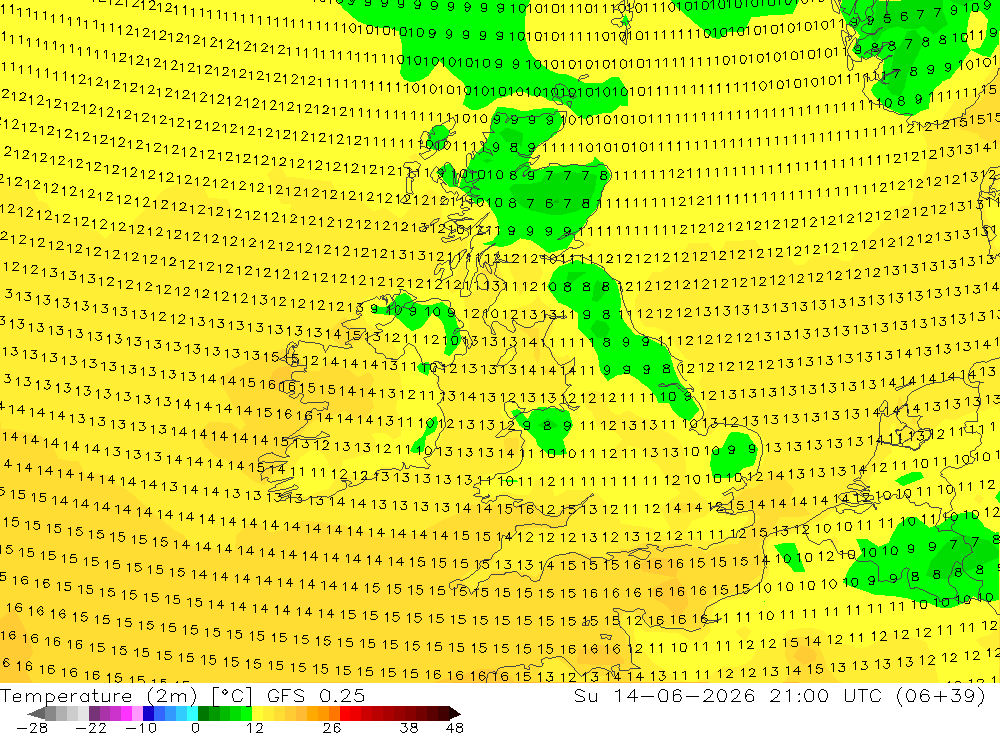
Task: Click the "GFS 0.25" model label
Action: click(316, 695)
